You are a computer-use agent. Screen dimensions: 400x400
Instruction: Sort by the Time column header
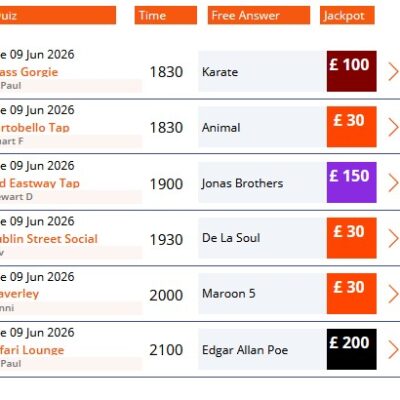pos(166,15)
